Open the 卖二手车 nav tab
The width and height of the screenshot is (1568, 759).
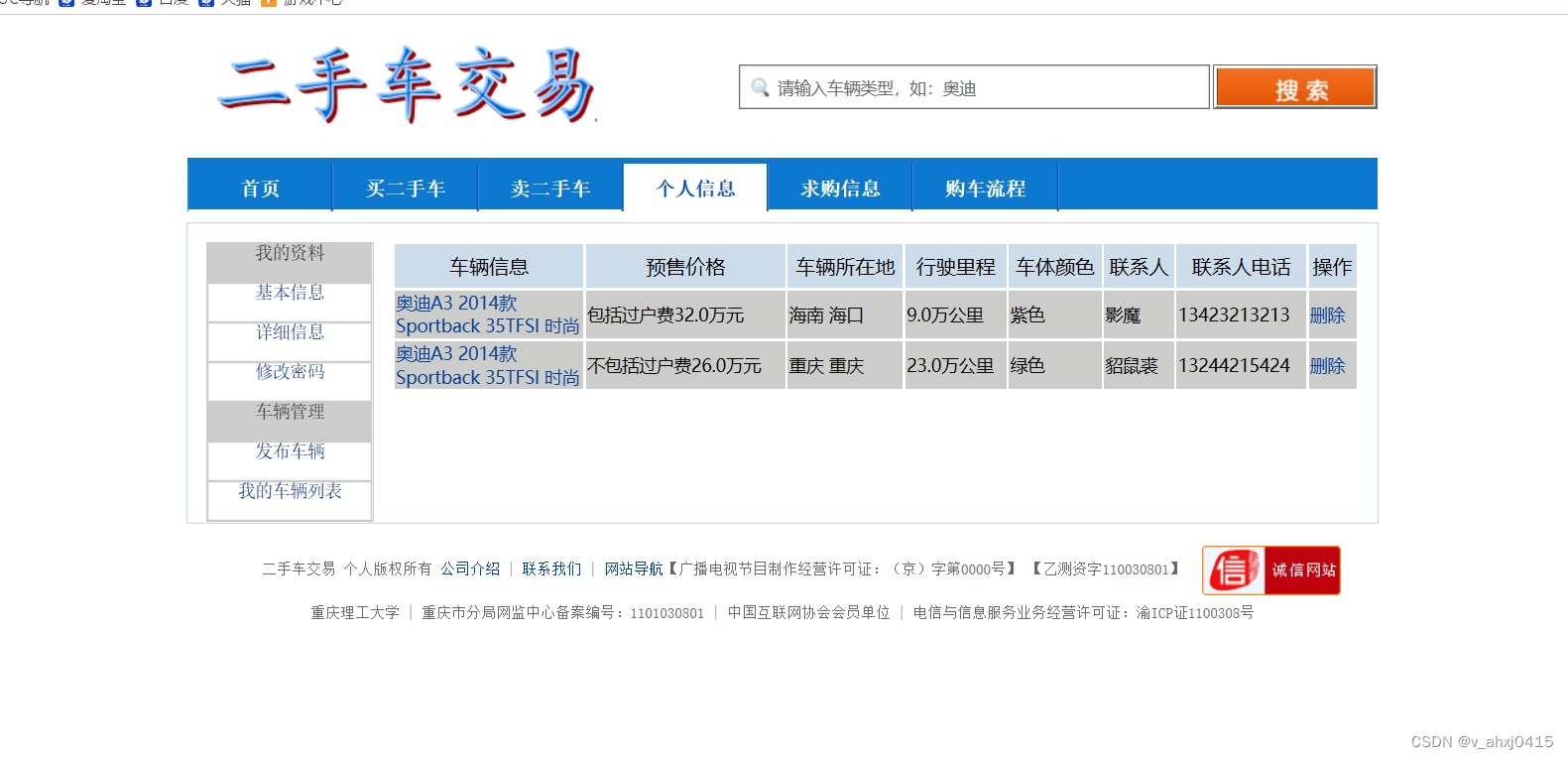pos(549,188)
